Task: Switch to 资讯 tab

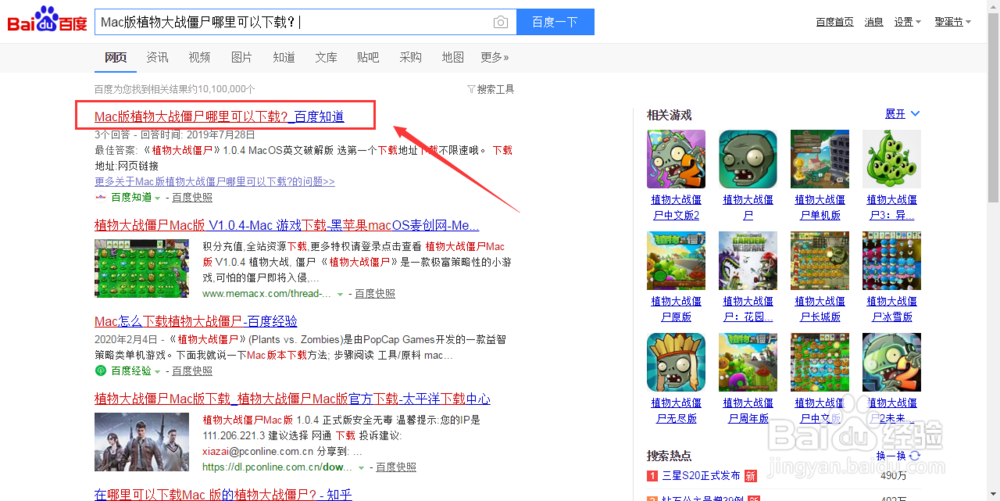Action: pyautogui.click(x=158, y=57)
